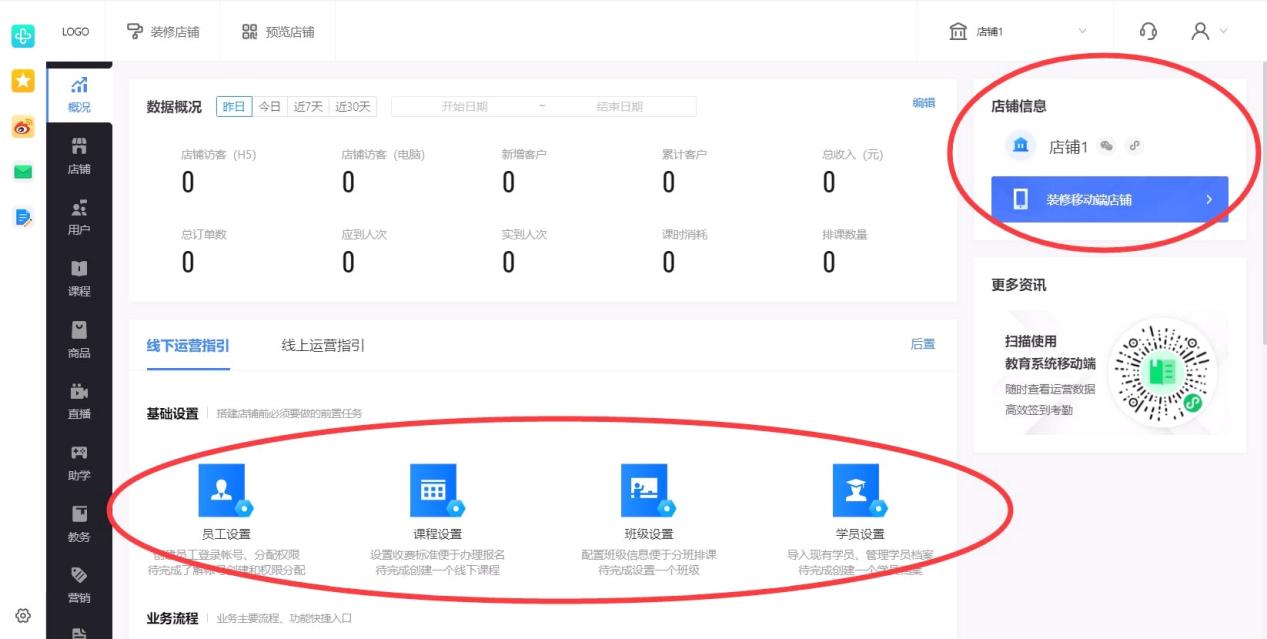
Task: 打开基础设置中的员工设置图标
Action: click(x=222, y=490)
